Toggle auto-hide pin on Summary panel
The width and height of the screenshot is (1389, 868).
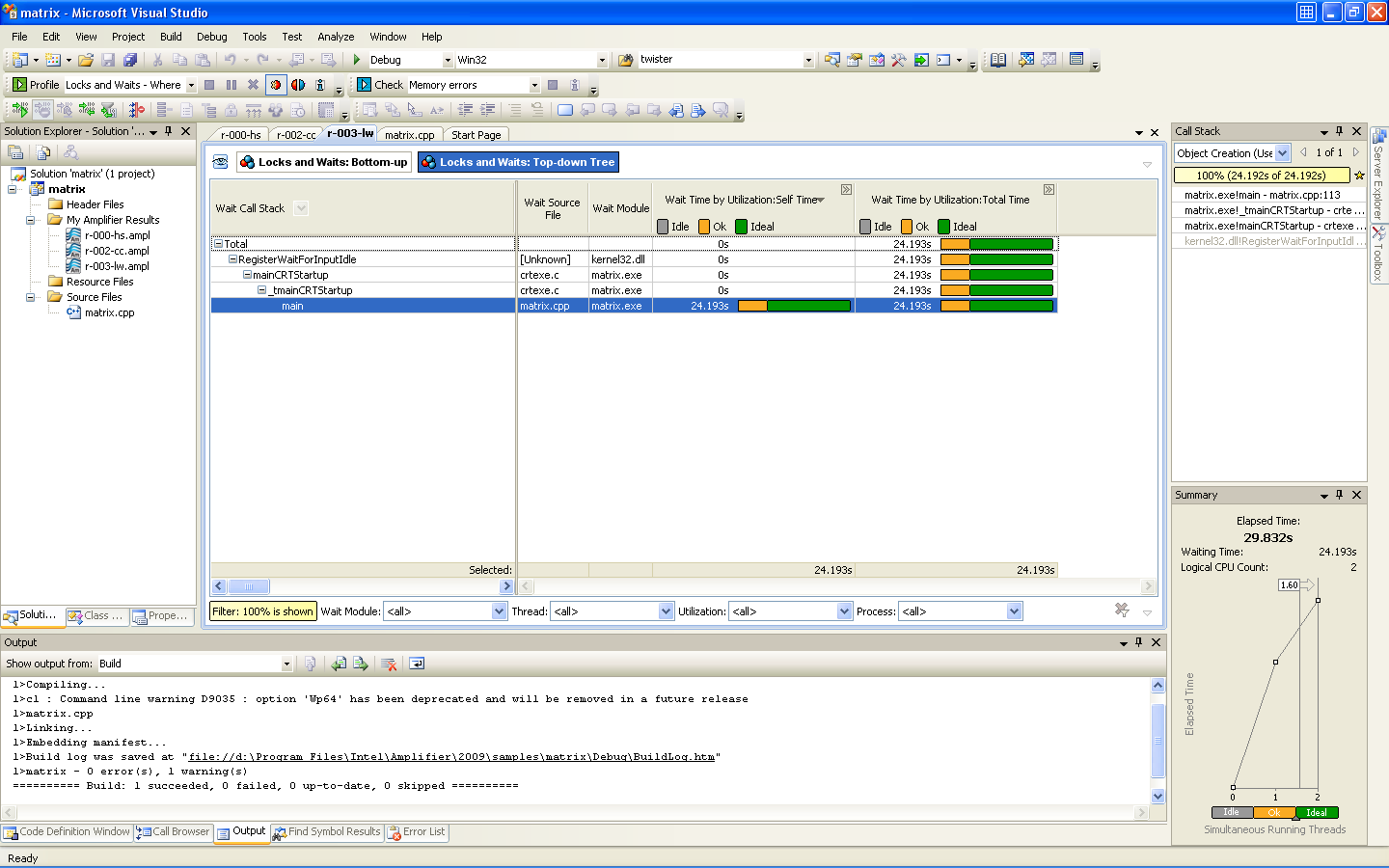1339,495
